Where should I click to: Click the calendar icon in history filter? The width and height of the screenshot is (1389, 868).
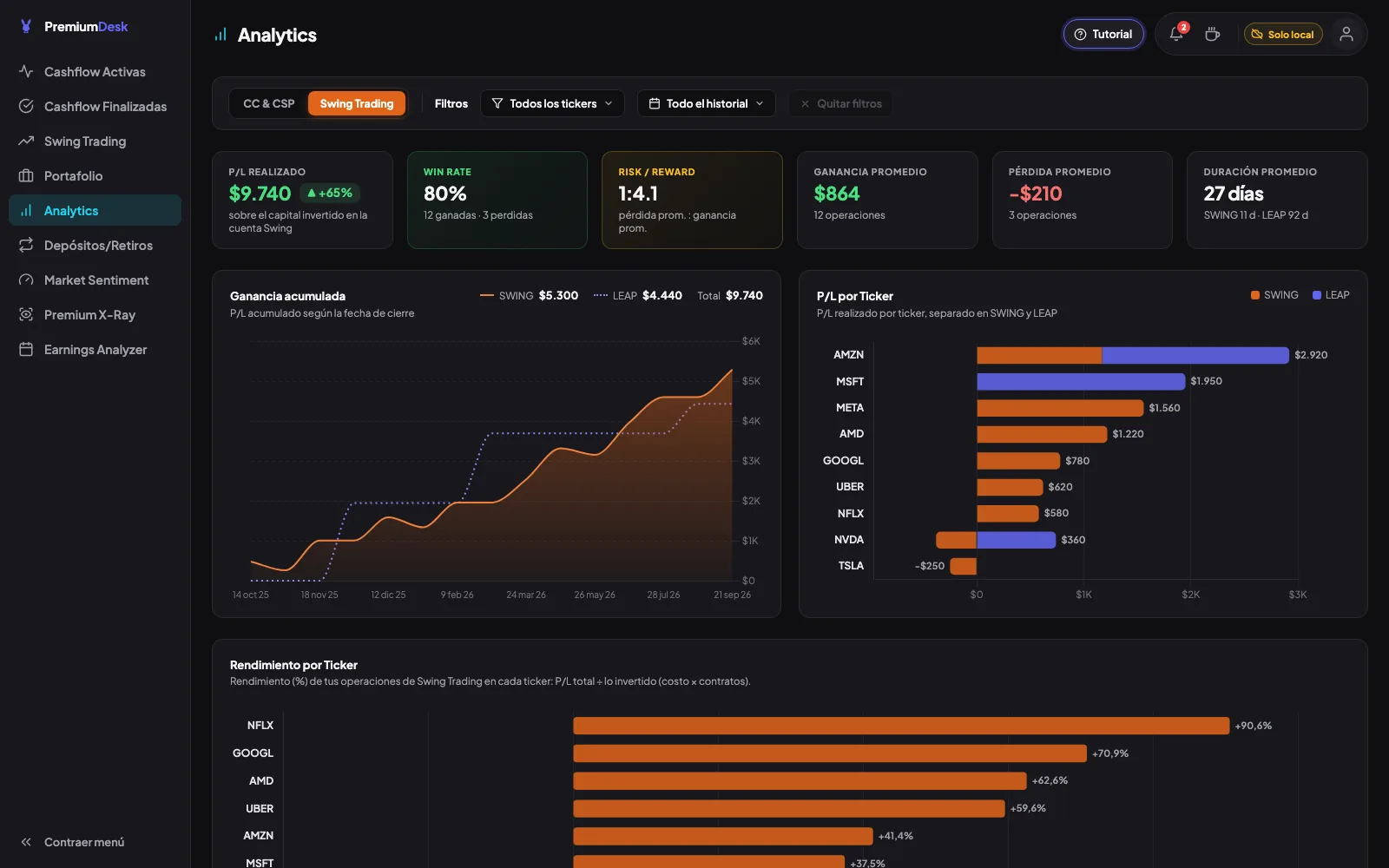tap(655, 103)
